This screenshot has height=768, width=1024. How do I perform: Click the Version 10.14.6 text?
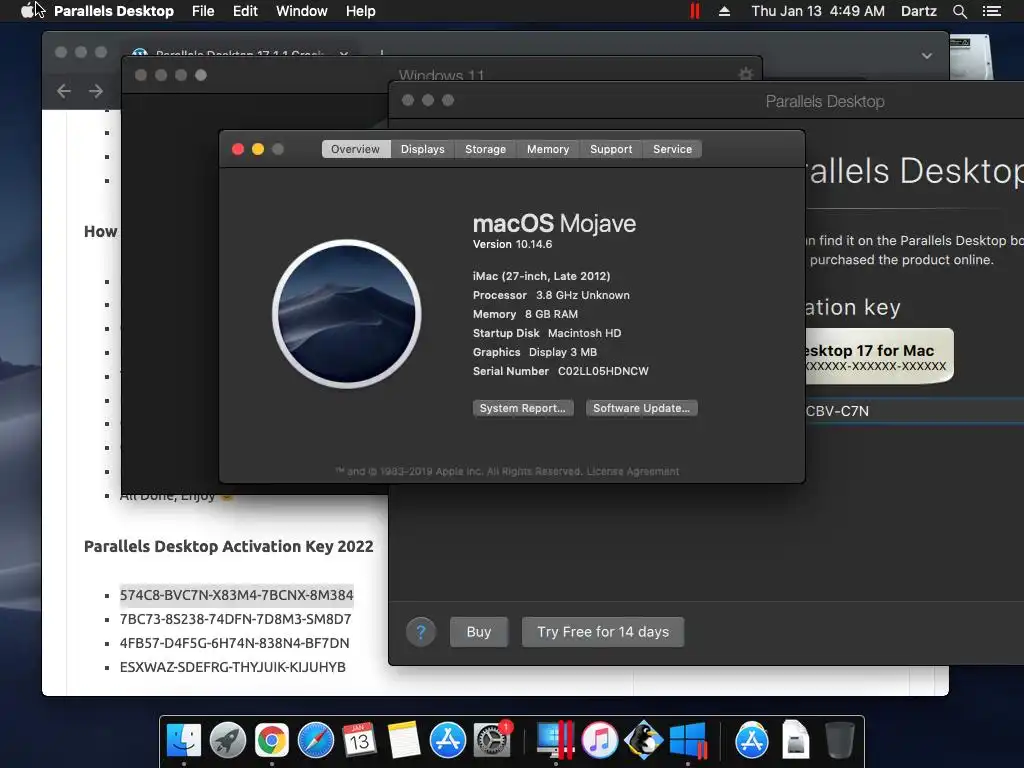(x=513, y=244)
